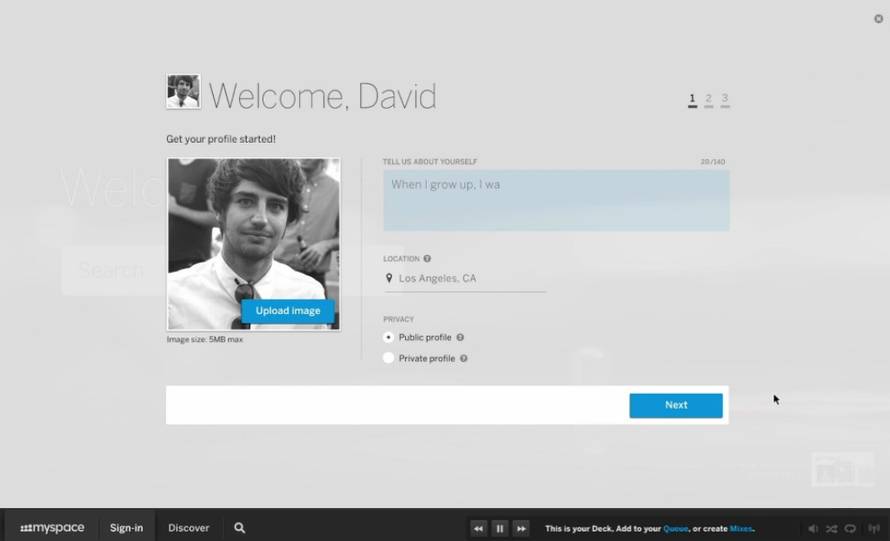Pause the music player

pyautogui.click(x=499, y=529)
